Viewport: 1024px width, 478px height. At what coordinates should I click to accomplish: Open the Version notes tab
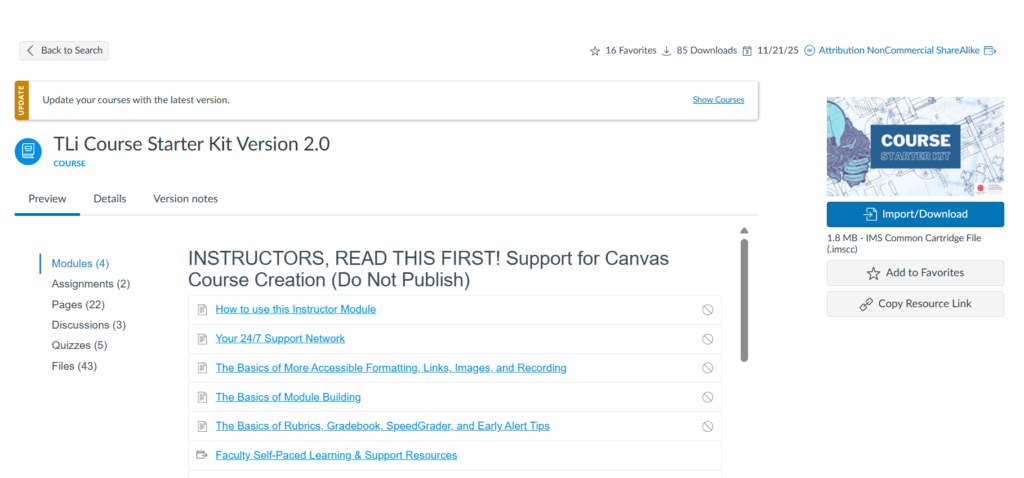pyautogui.click(x=185, y=199)
